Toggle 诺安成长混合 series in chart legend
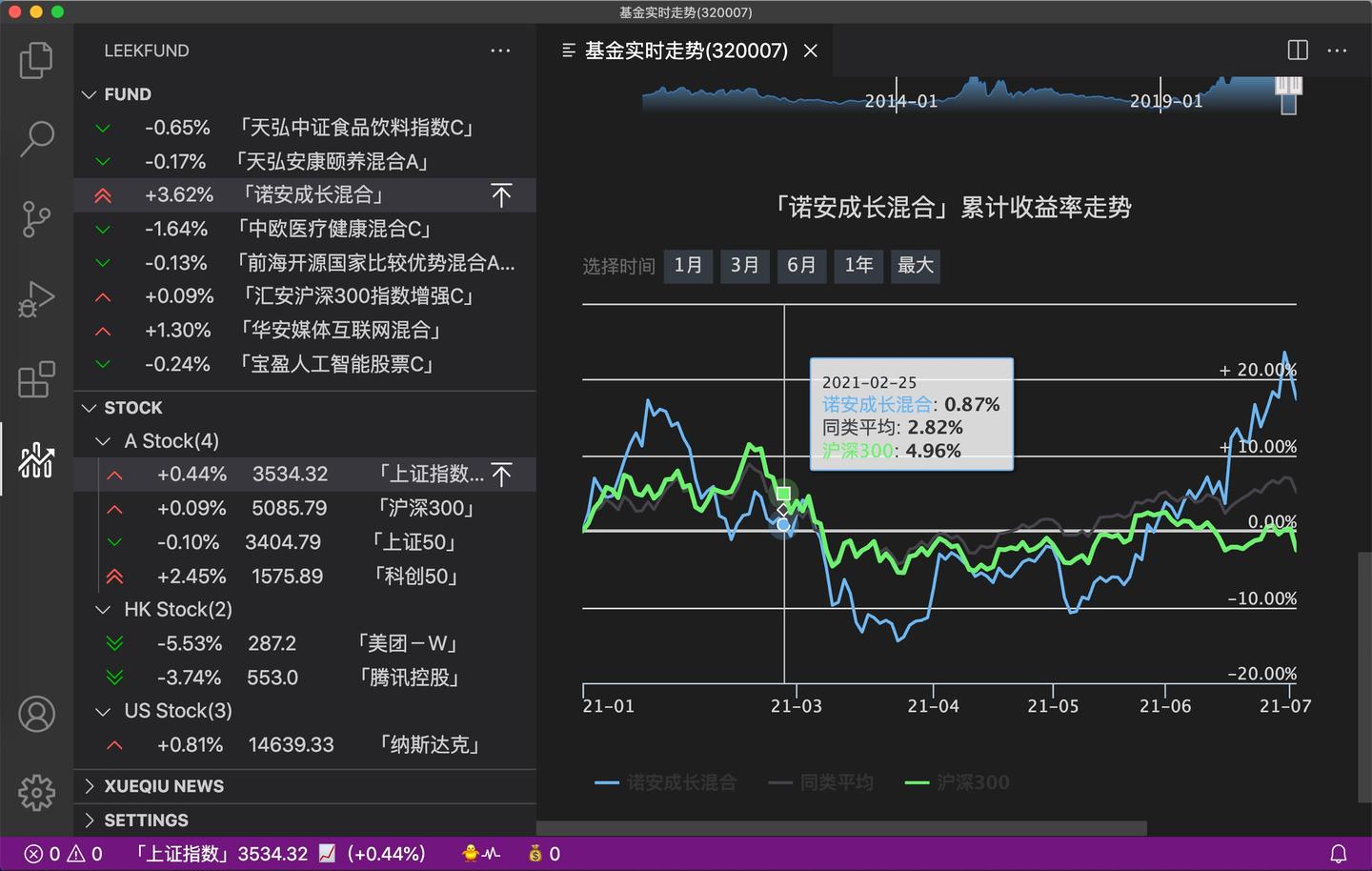Viewport: 1372px width, 871px height. pos(665,782)
